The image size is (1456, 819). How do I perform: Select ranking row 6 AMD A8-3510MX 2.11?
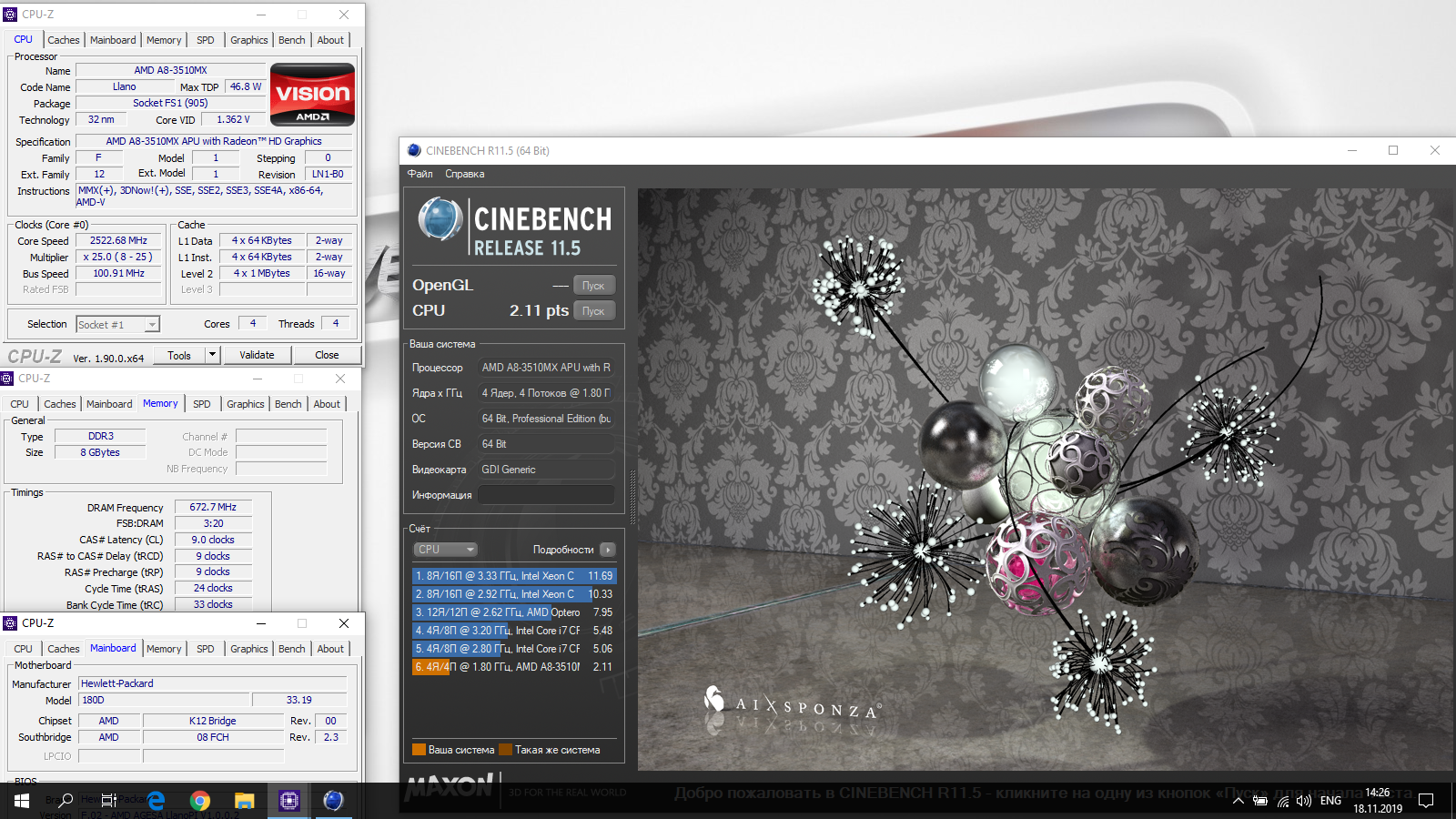(x=514, y=667)
